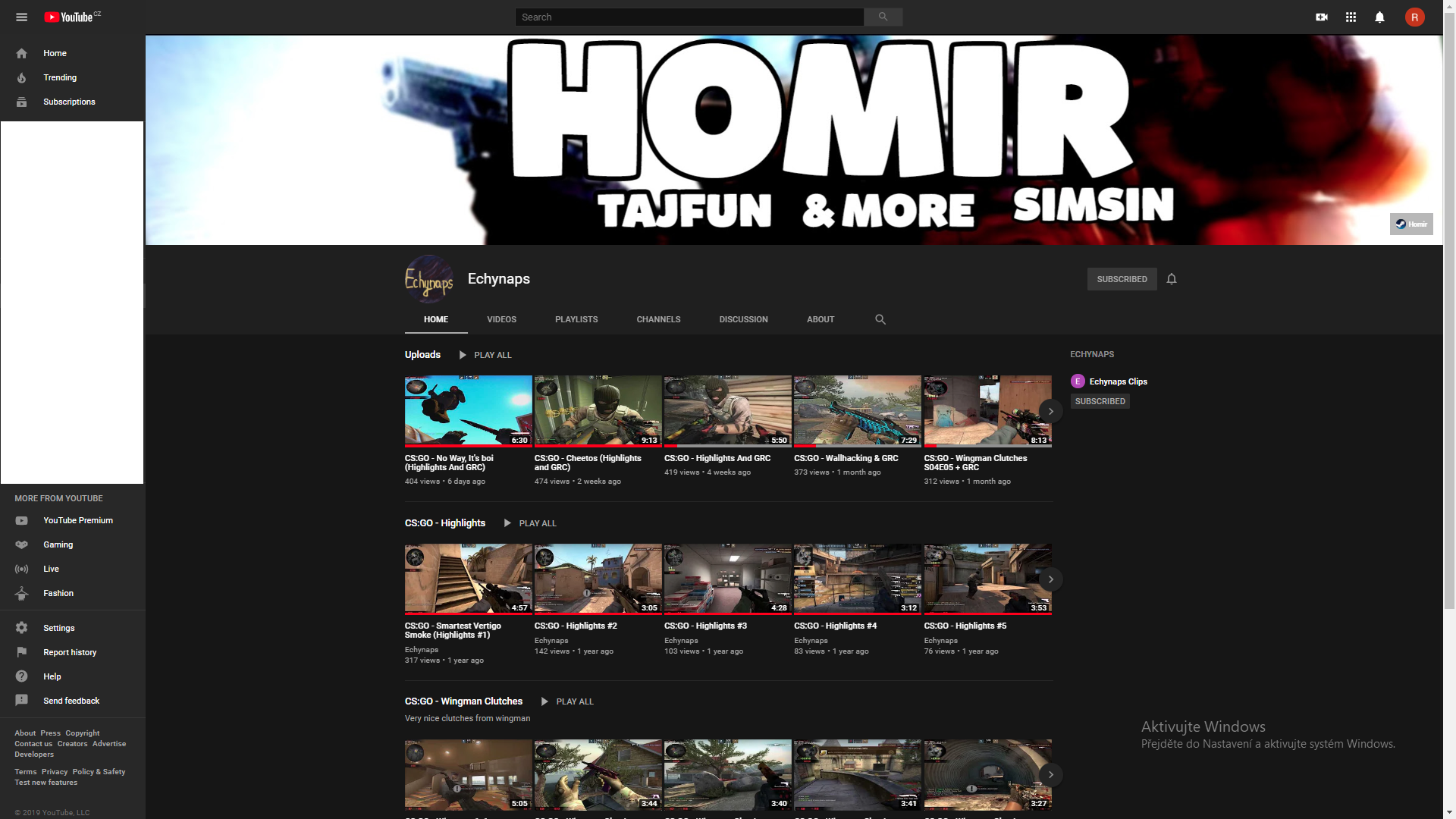1456x819 pixels.
Task: Toggle Subscribed for Echynaps Clips
Action: tap(1100, 401)
